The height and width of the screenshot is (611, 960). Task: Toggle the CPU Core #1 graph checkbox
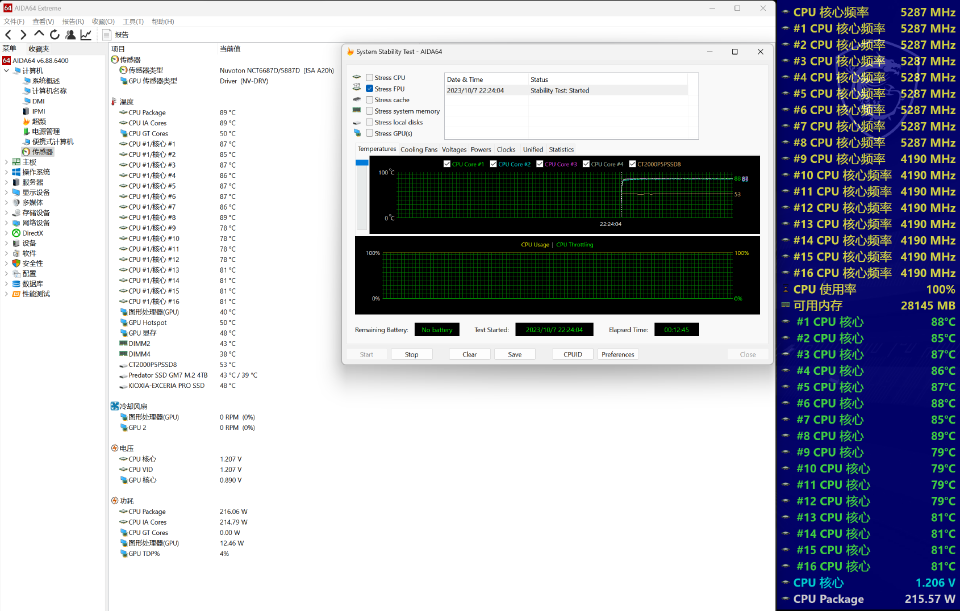click(447, 164)
